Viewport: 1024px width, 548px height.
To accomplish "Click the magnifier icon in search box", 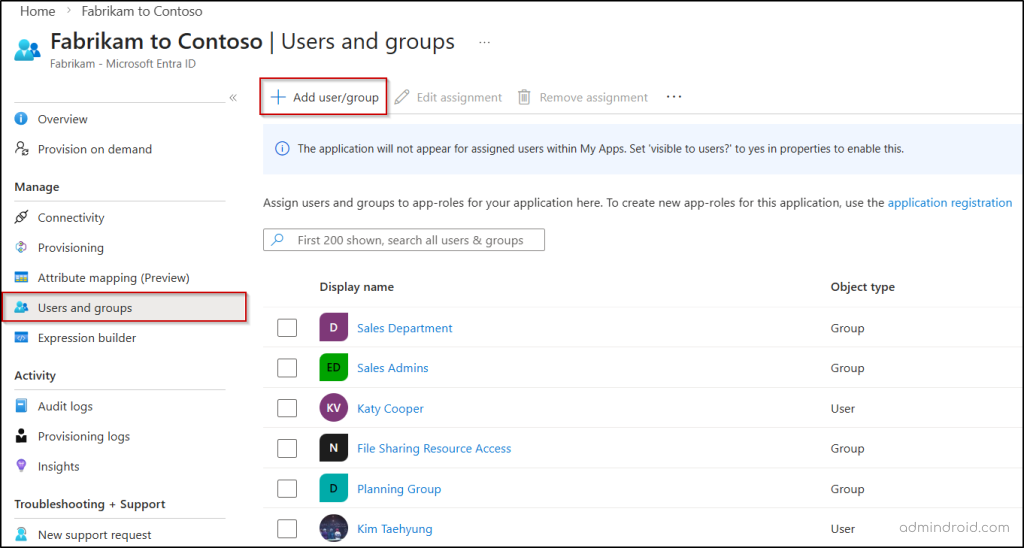I will (x=278, y=240).
